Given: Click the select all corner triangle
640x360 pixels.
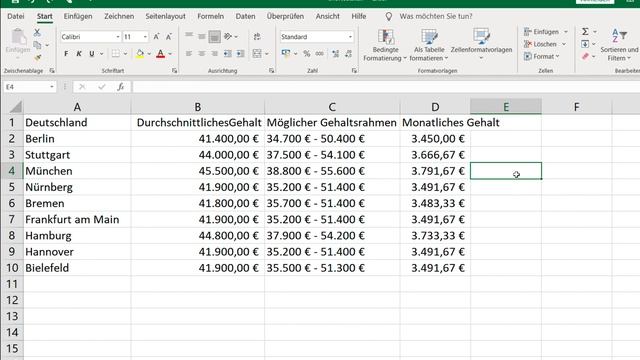Looking at the screenshot, I should [16, 107].
